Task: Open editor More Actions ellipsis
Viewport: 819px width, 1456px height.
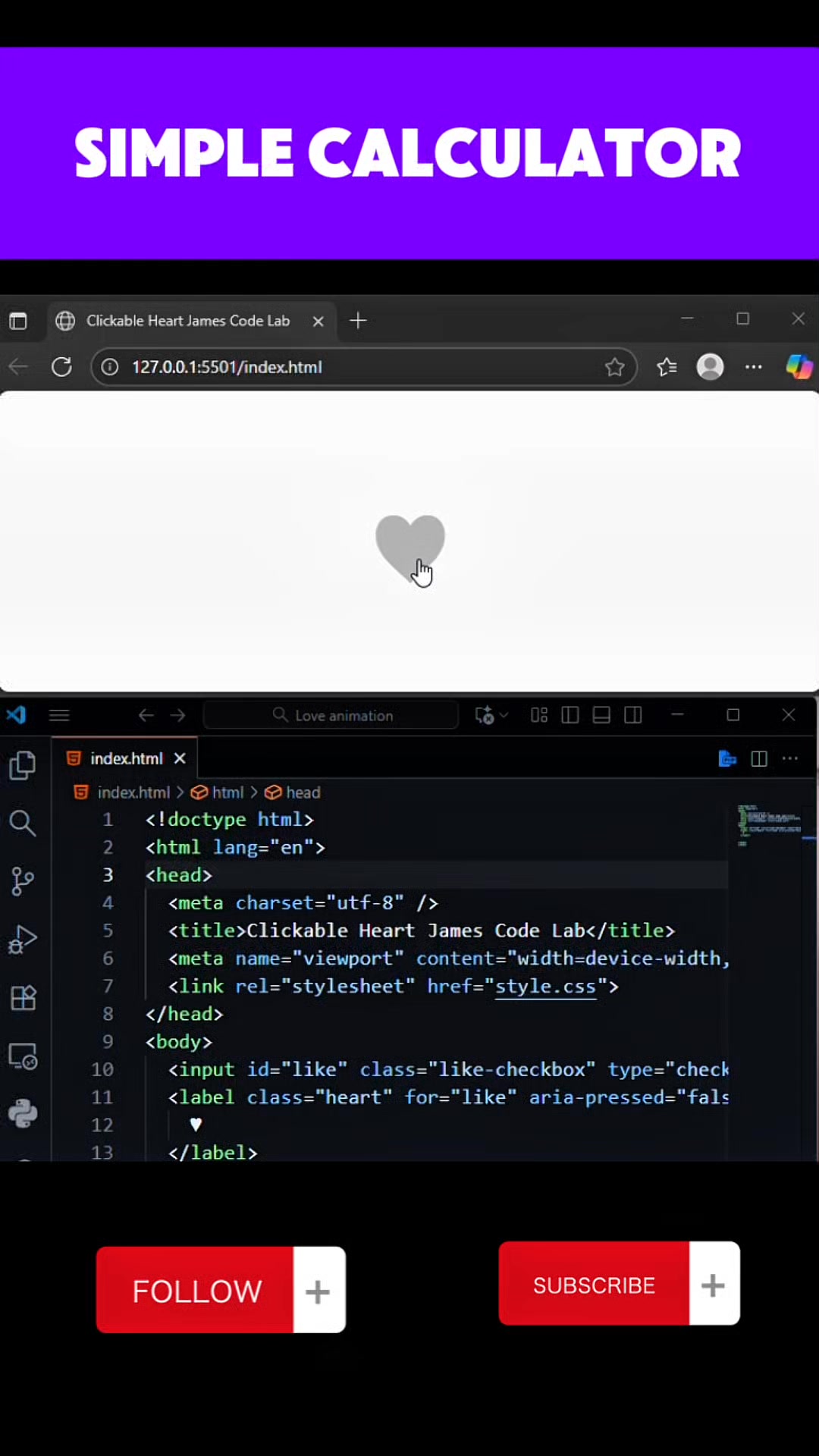Action: tap(790, 758)
